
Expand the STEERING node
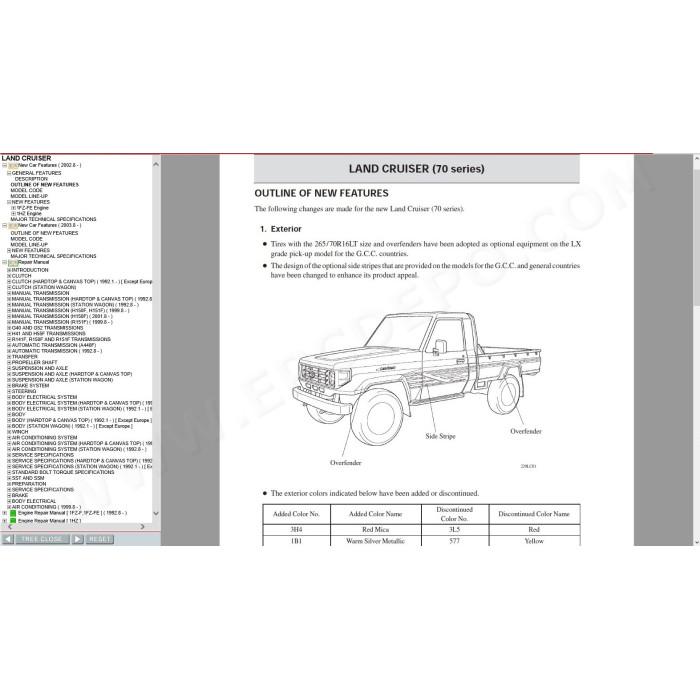click(x=9, y=392)
